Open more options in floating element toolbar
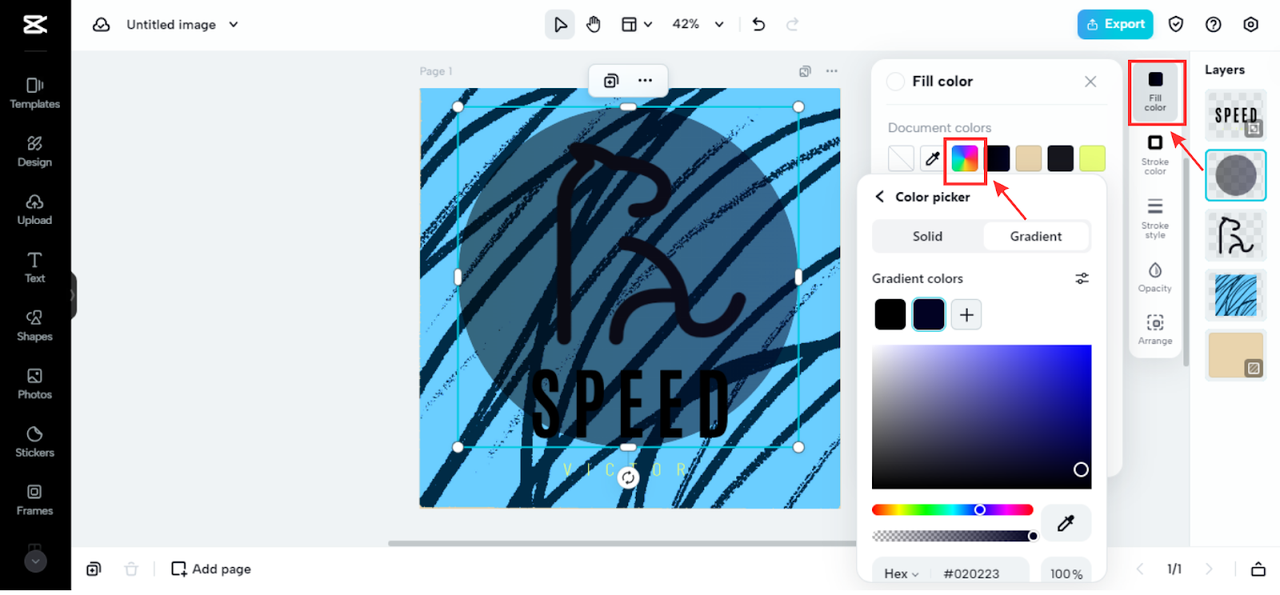Viewport: 1280px width, 595px height. click(x=645, y=81)
